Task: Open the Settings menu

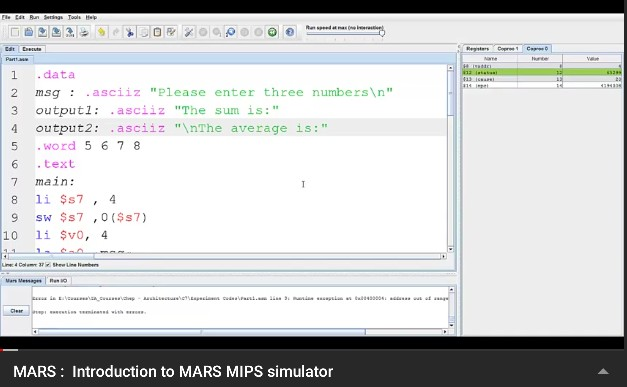Action: click(53, 17)
